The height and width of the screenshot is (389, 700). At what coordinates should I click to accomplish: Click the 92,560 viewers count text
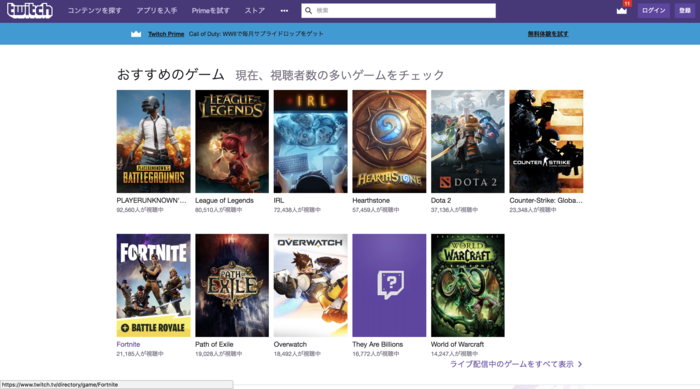pyautogui.click(x=140, y=210)
